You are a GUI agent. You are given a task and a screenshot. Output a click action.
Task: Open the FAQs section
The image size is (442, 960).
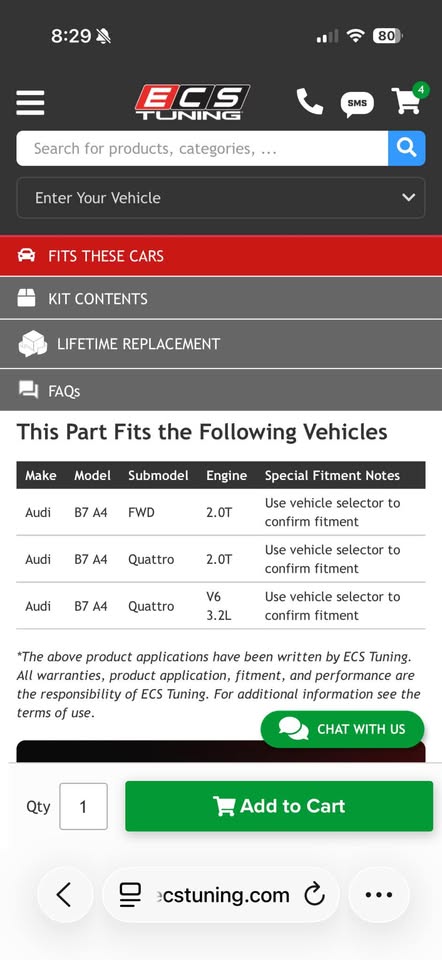[x=221, y=390]
